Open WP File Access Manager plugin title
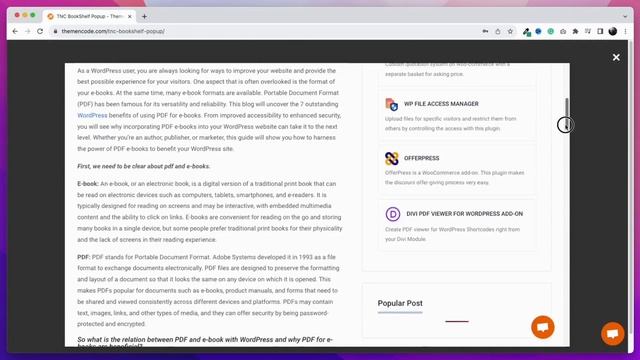Viewport: 640px width, 360px height. pyautogui.click(x=441, y=104)
